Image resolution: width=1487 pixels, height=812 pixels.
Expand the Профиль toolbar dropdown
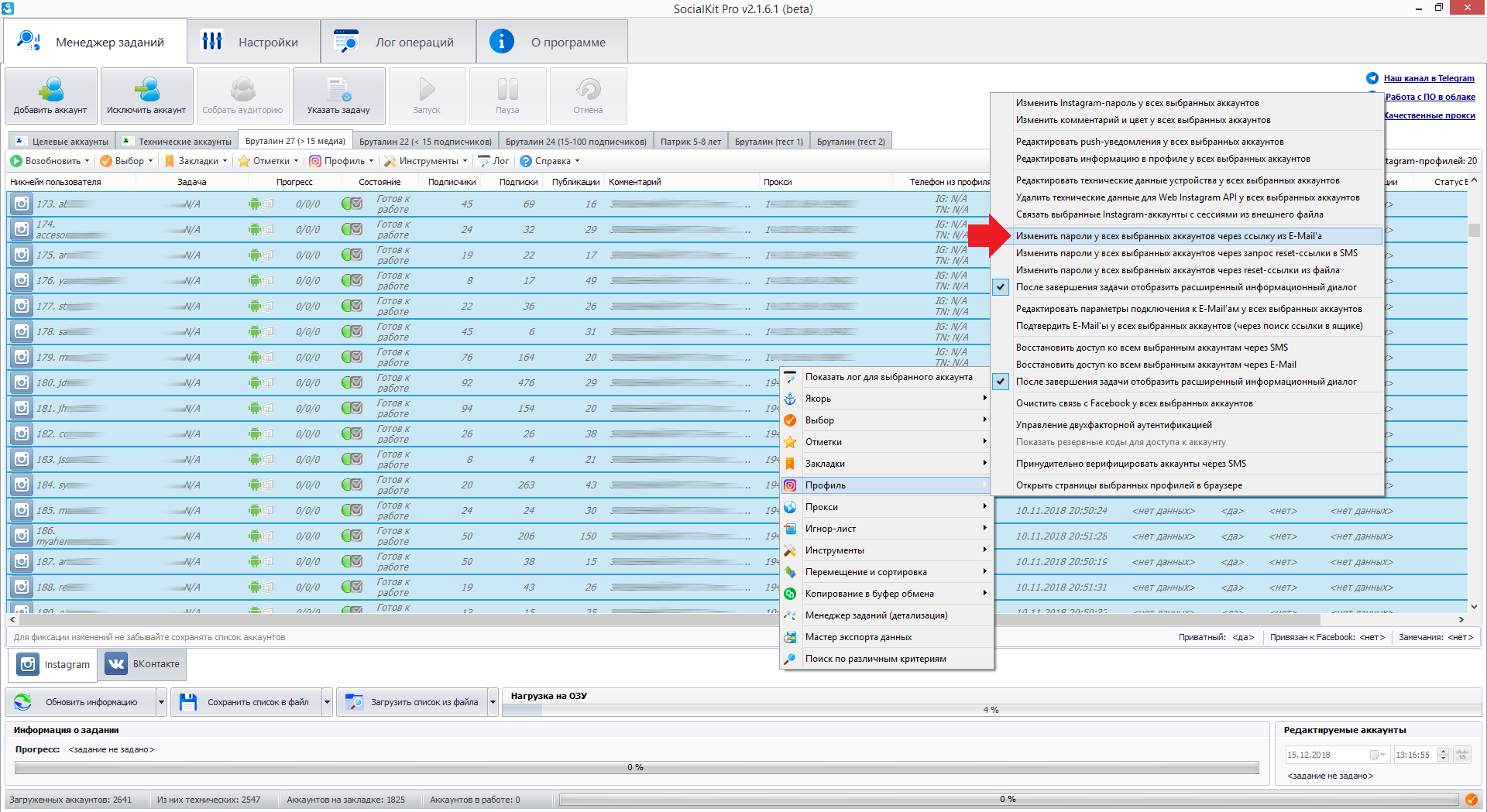pos(371,161)
